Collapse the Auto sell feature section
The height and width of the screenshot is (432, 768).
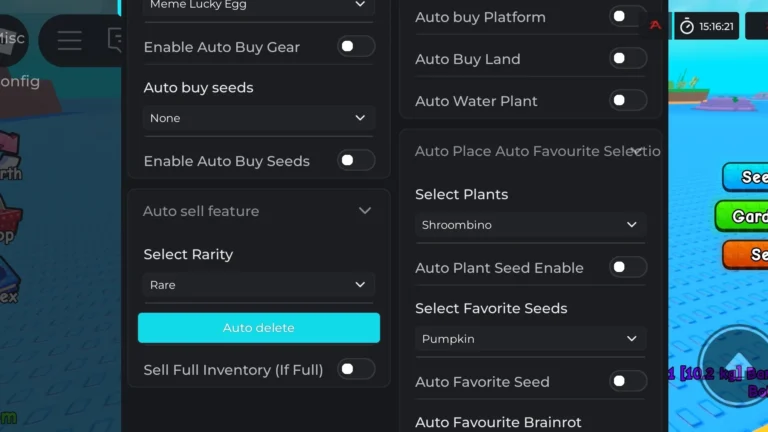365,211
